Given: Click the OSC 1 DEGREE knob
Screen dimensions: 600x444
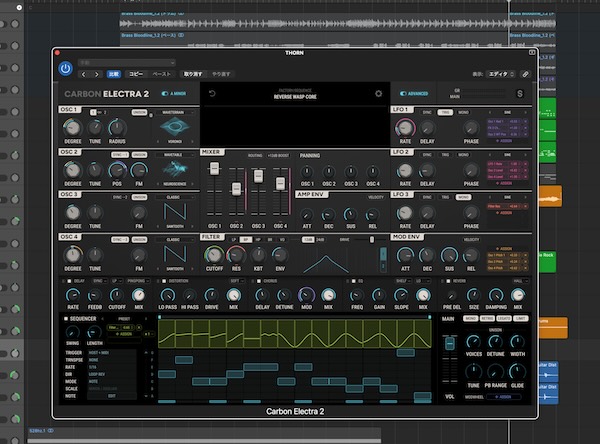Looking at the screenshot, I should tap(72, 127).
